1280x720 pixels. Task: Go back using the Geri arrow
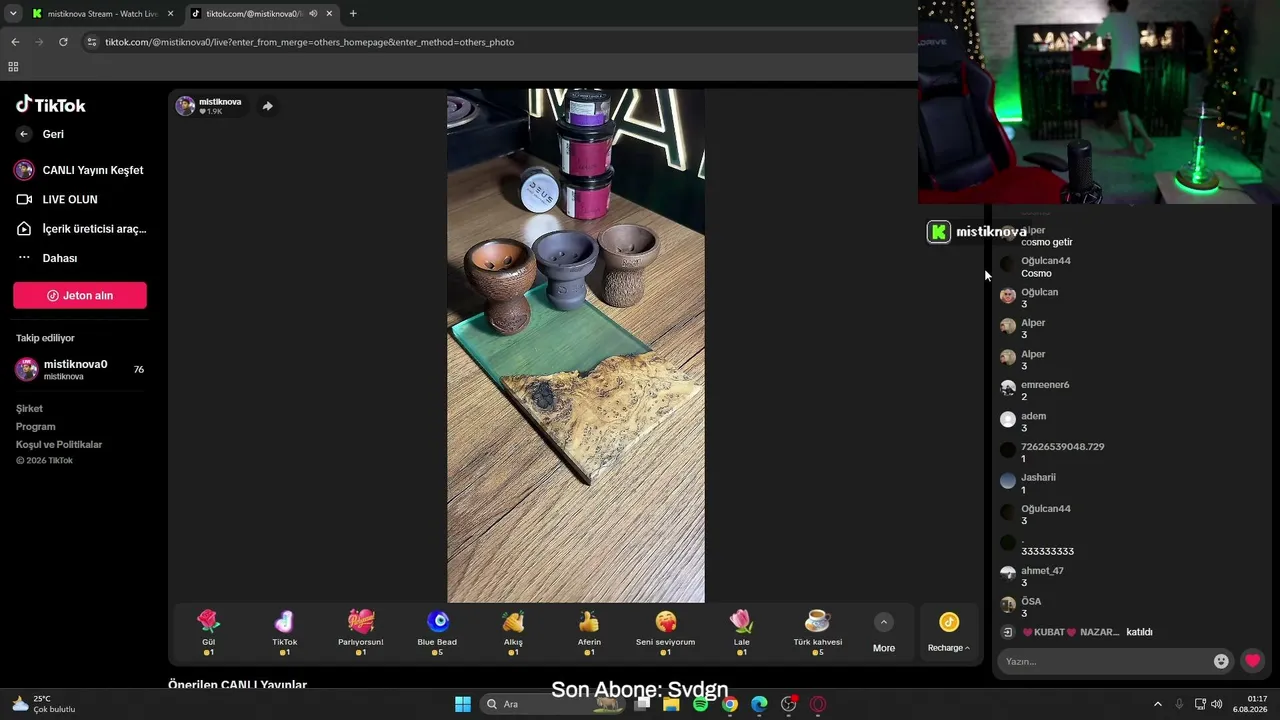click(x=24, y=134)
